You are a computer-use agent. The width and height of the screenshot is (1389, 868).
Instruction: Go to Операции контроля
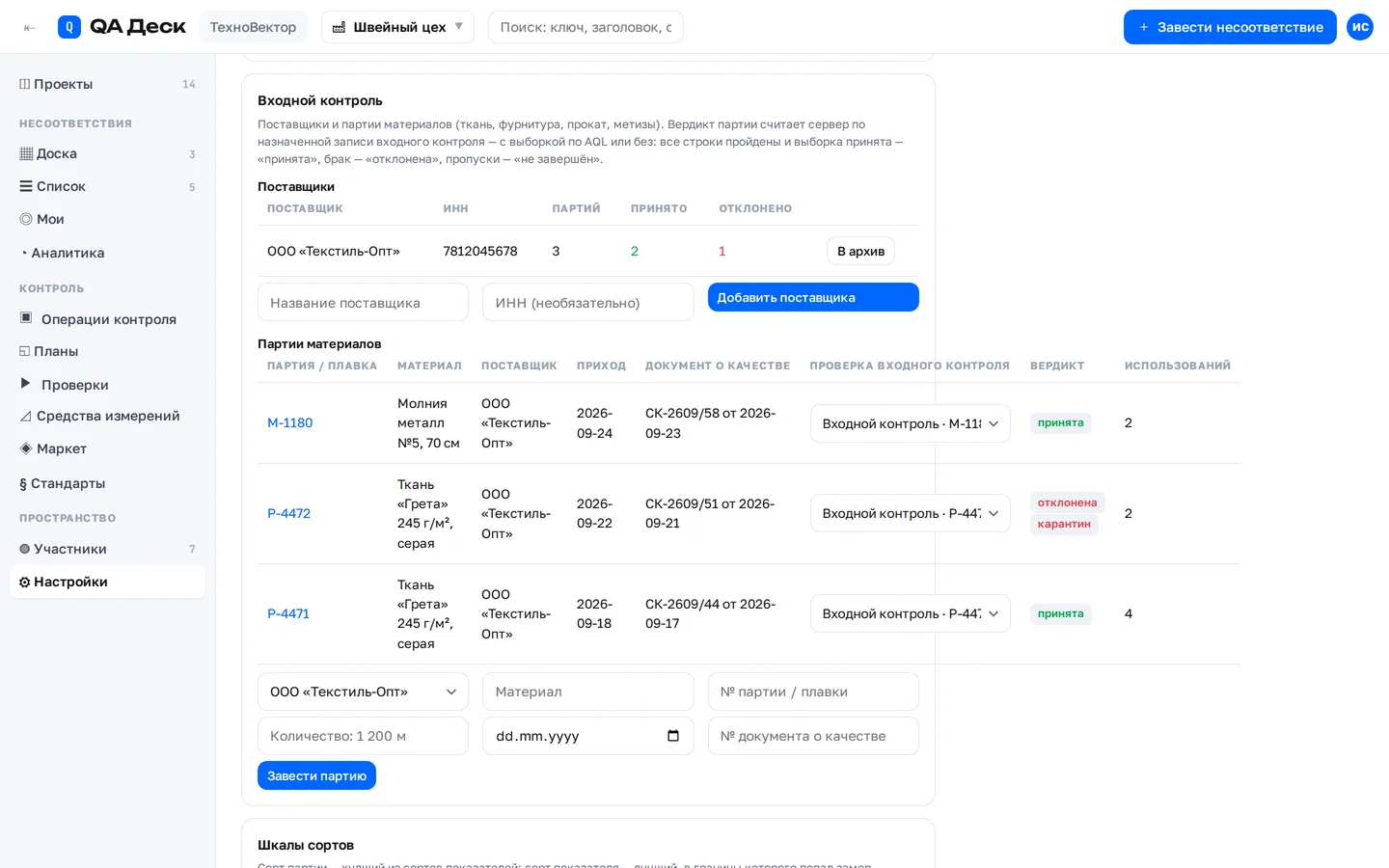click(x=107, y=319)
